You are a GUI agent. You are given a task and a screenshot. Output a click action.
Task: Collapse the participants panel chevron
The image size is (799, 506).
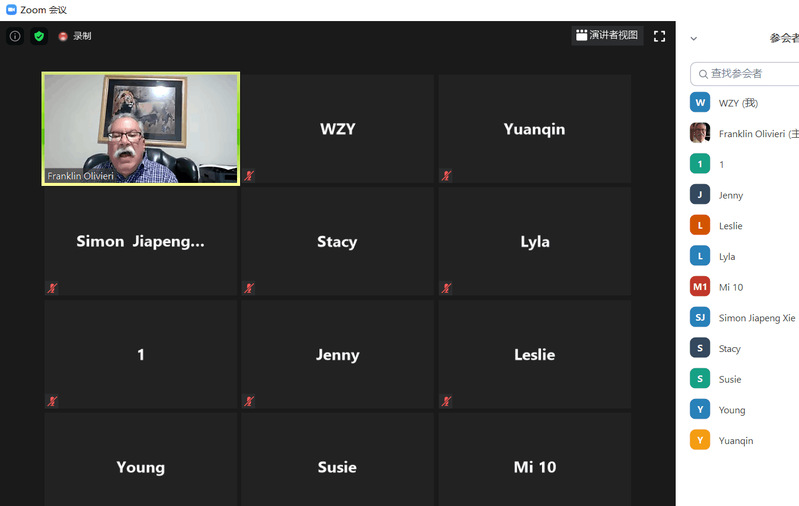point(693,39)
